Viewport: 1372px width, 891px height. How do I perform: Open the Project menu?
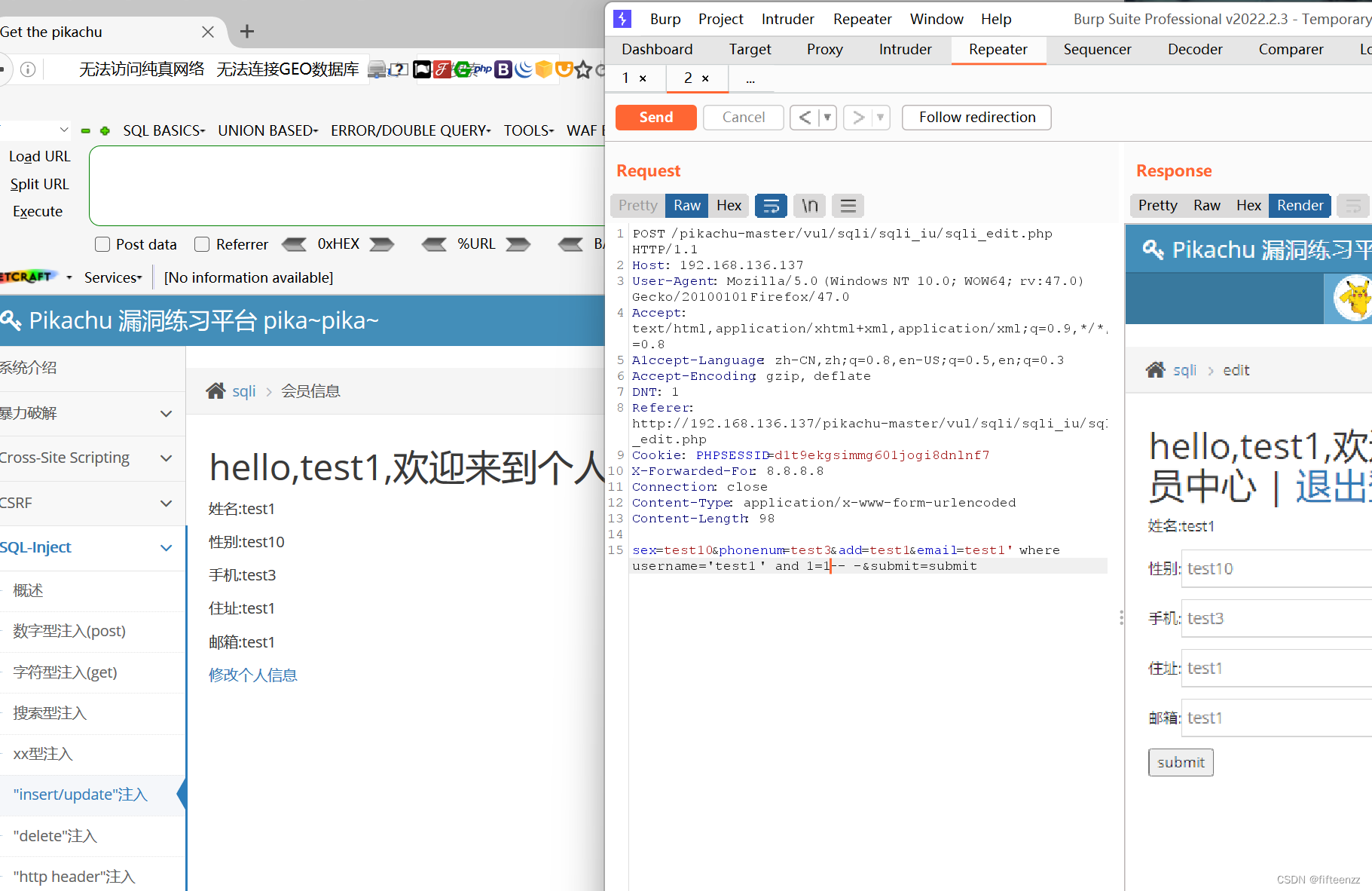pyautogui.click(x=720, y=19)
